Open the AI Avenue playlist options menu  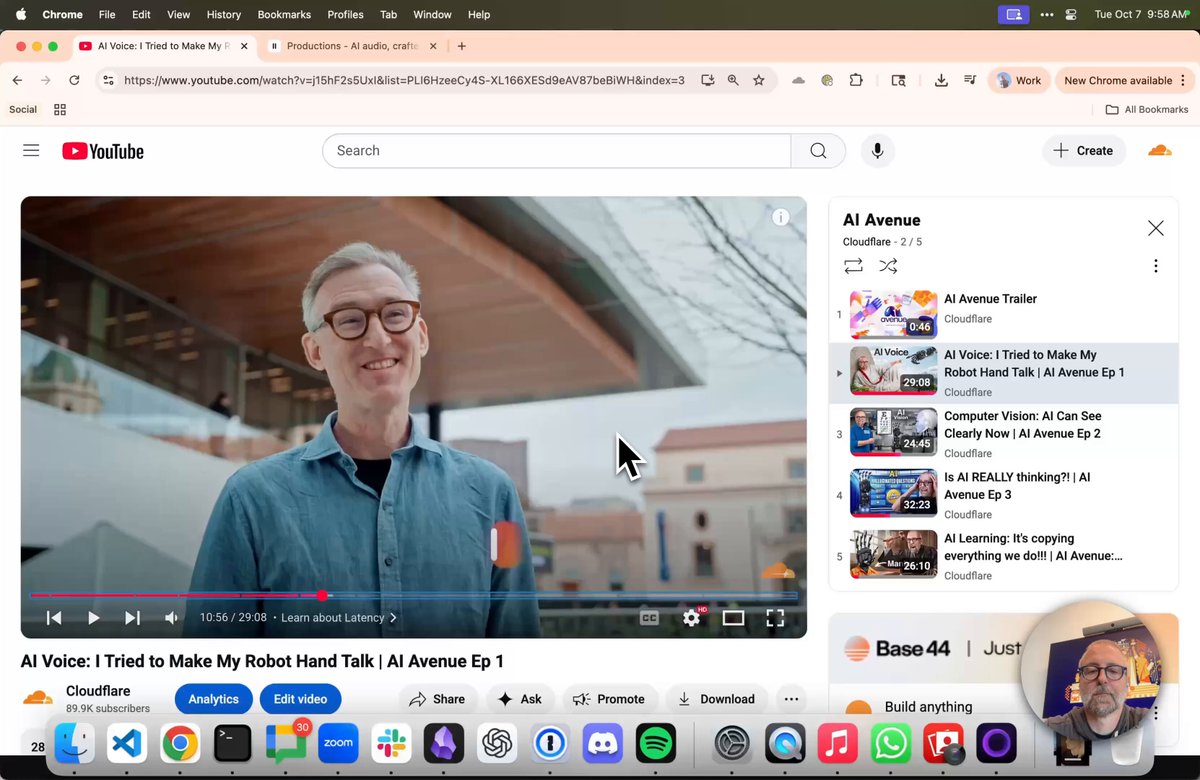(x=1156, y=266)
